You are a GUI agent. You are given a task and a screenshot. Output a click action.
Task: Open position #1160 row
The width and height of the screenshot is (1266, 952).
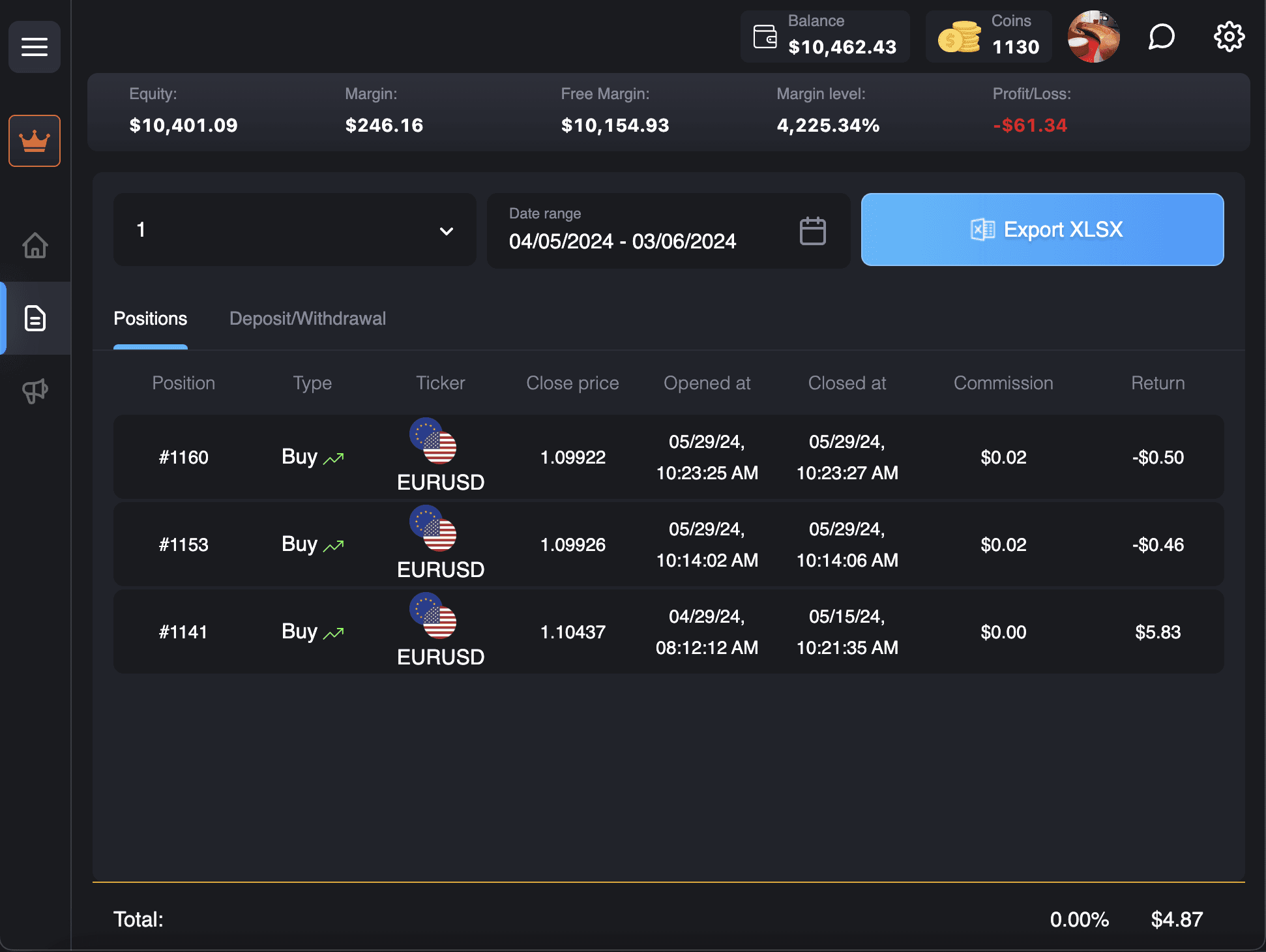(x=668, y=457)
